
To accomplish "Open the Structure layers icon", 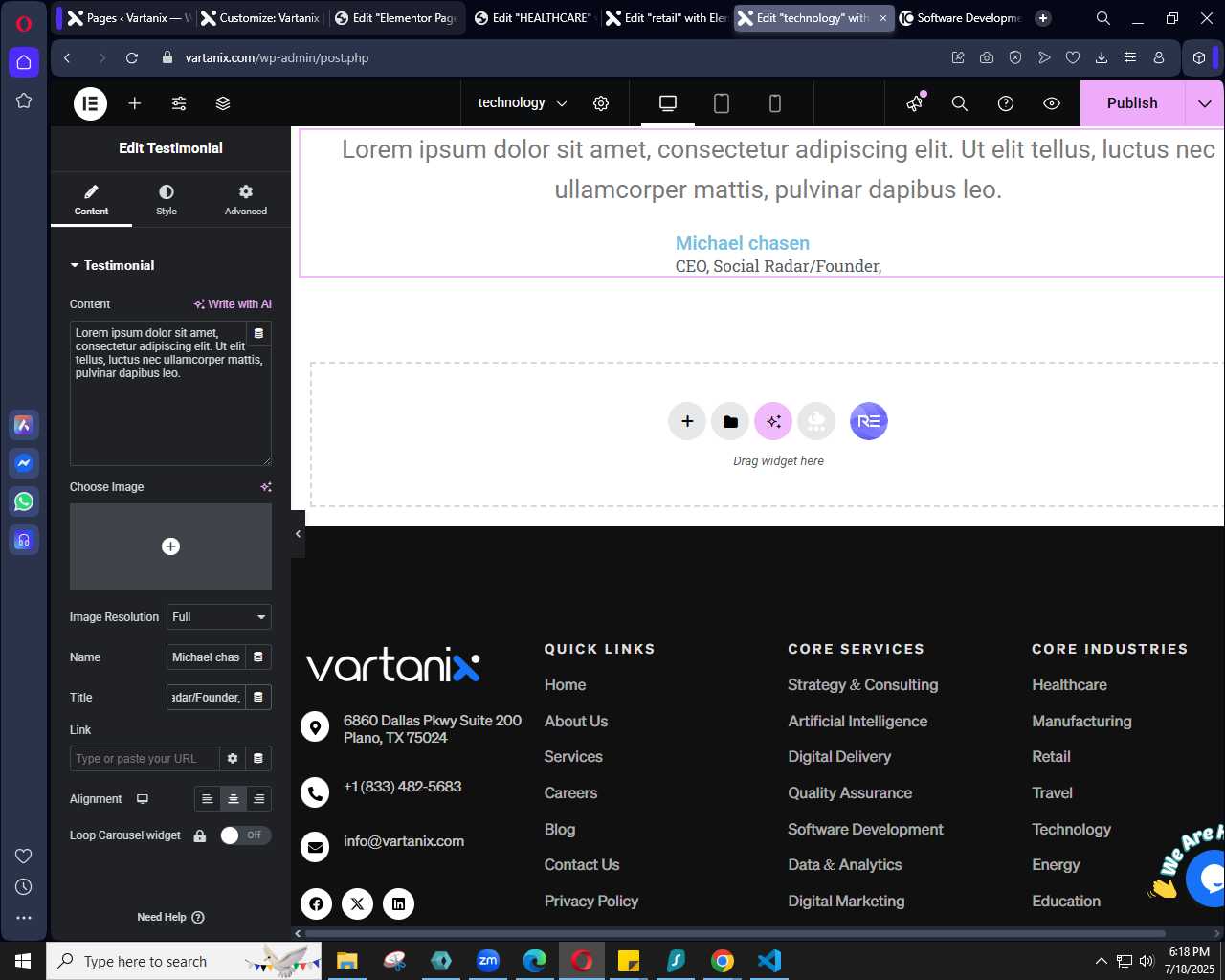I will [223, 103].
